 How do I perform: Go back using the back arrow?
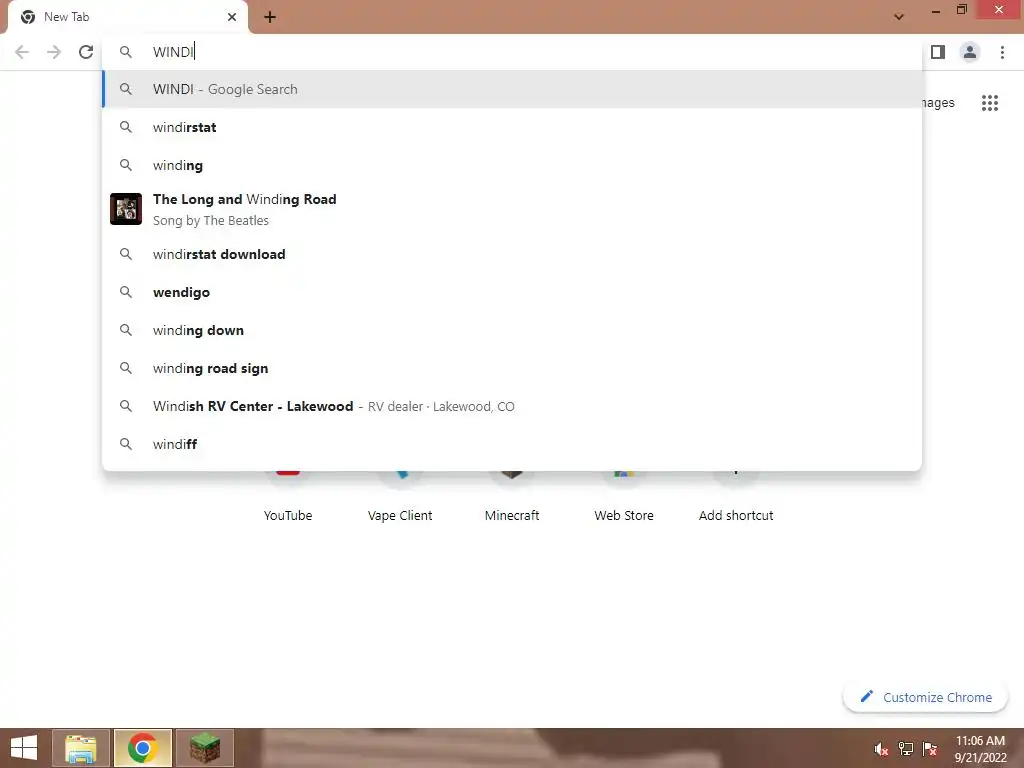[x=22, y=52]
